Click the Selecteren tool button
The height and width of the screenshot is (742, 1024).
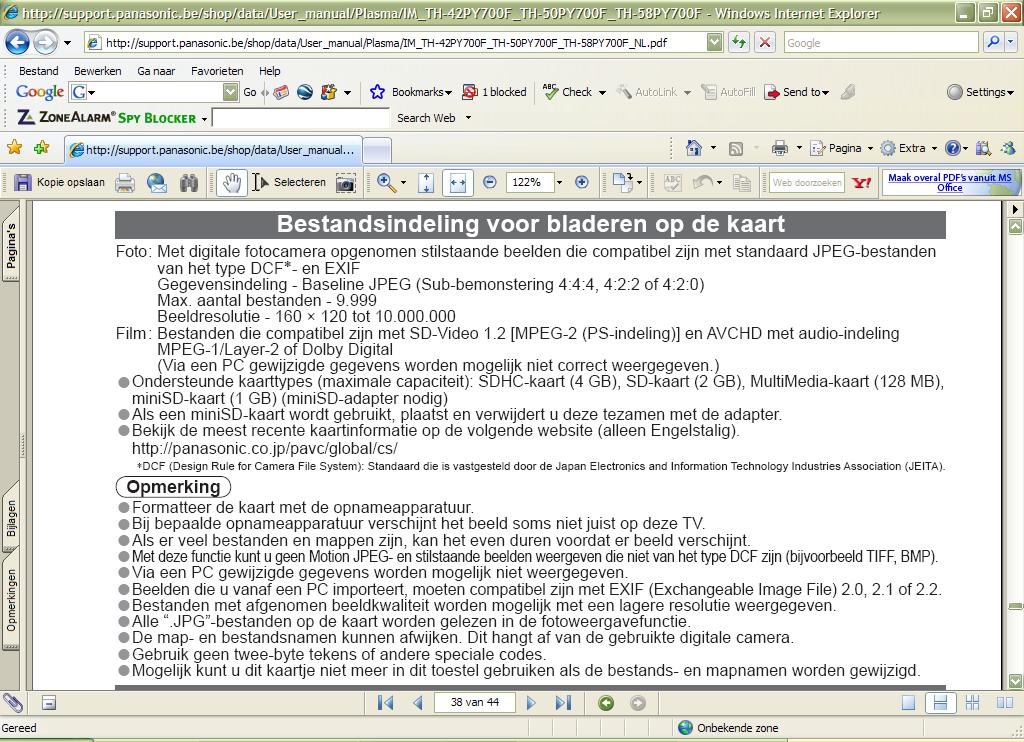(x=289, y=182)
